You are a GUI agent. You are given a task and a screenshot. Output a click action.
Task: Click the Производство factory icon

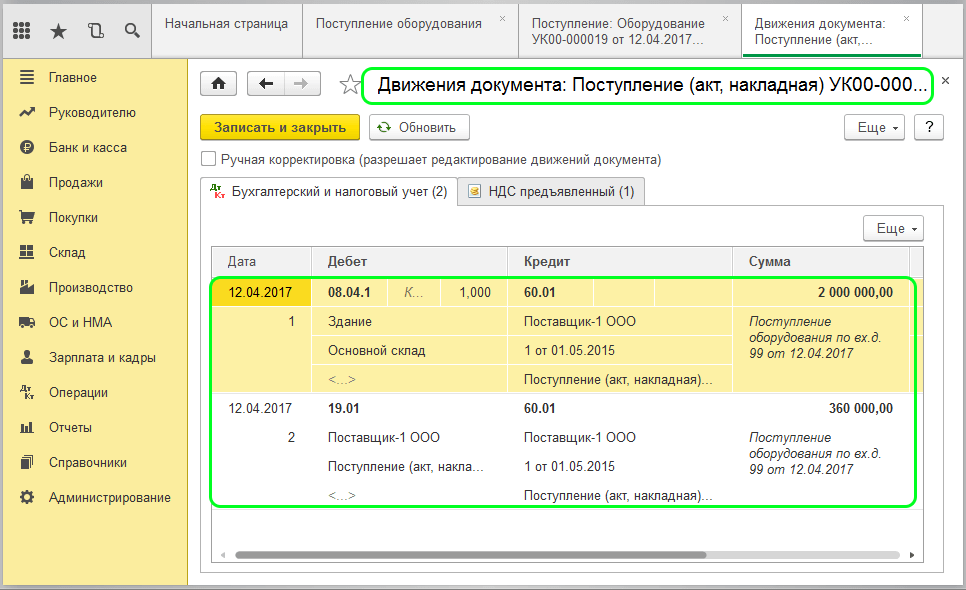coord(26,288)
